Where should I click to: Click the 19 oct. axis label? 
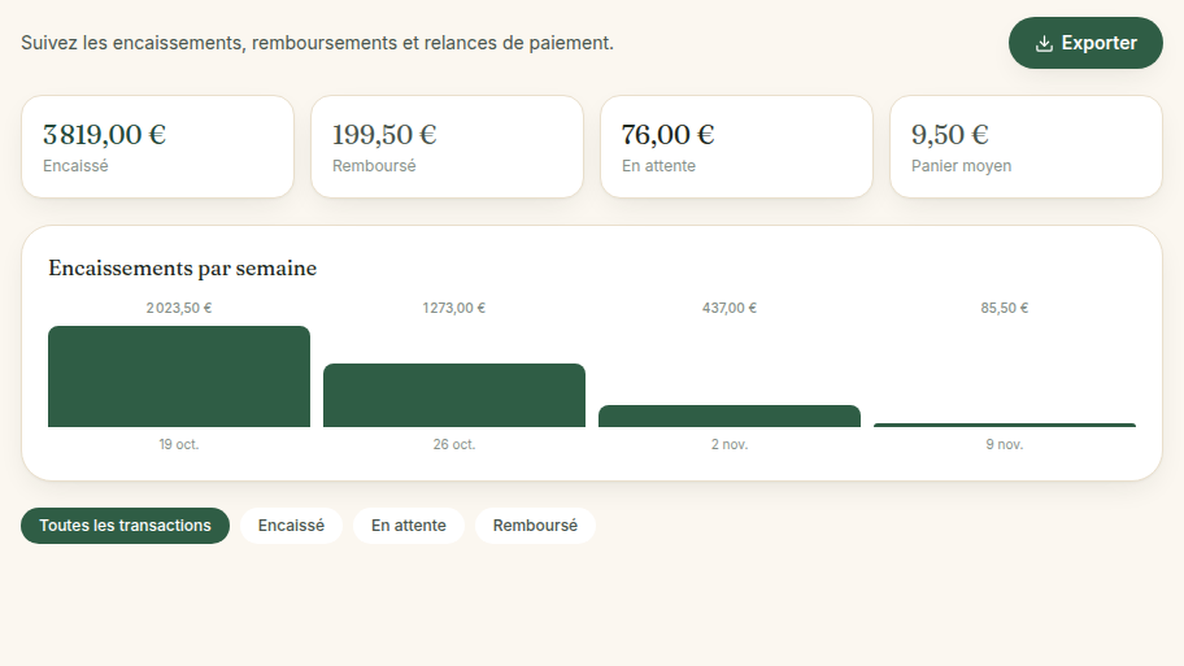[179, 445]
